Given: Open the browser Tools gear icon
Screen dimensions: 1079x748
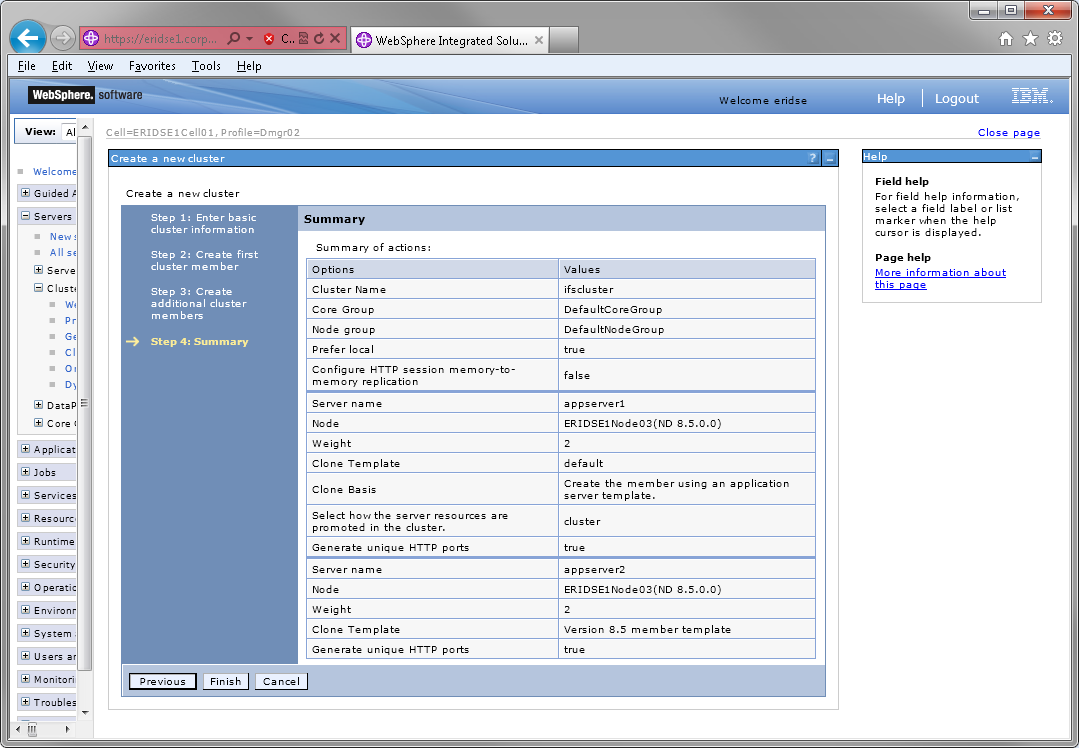Looking at the screenshot, I should pos(1055,39).
